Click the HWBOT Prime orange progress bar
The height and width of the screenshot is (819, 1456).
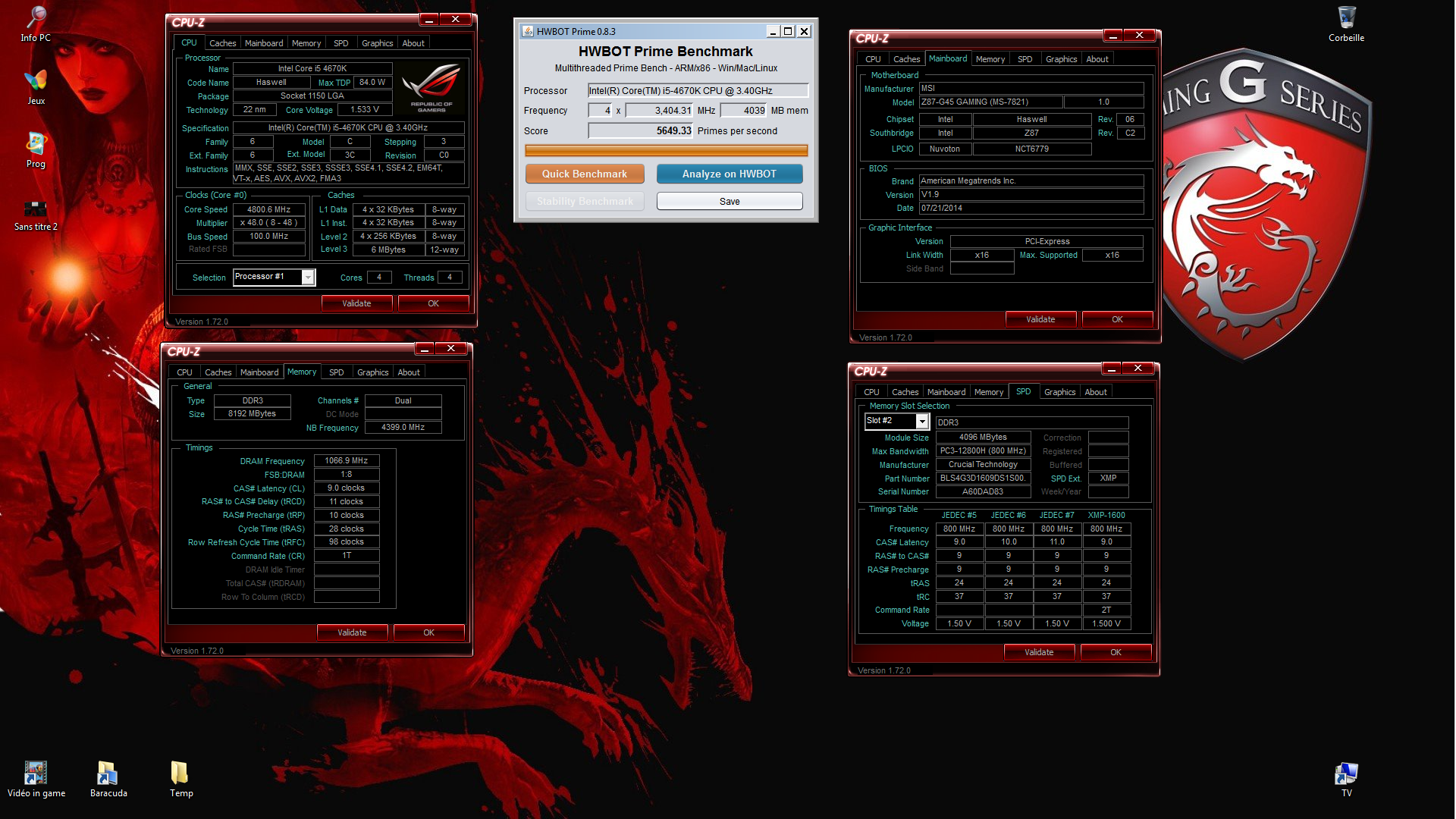(666, 150)
